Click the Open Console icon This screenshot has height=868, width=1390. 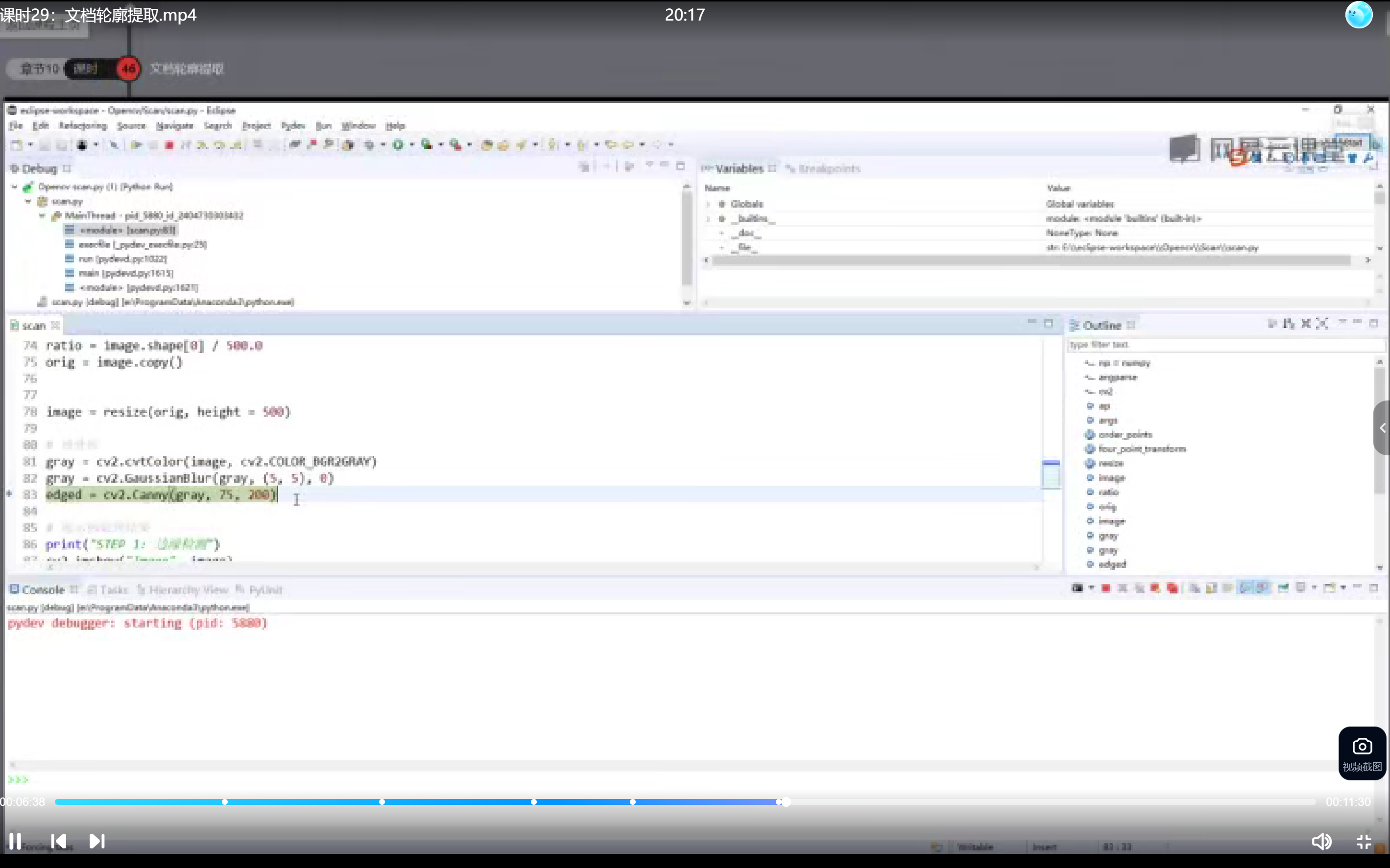[x=1329, y=588]
